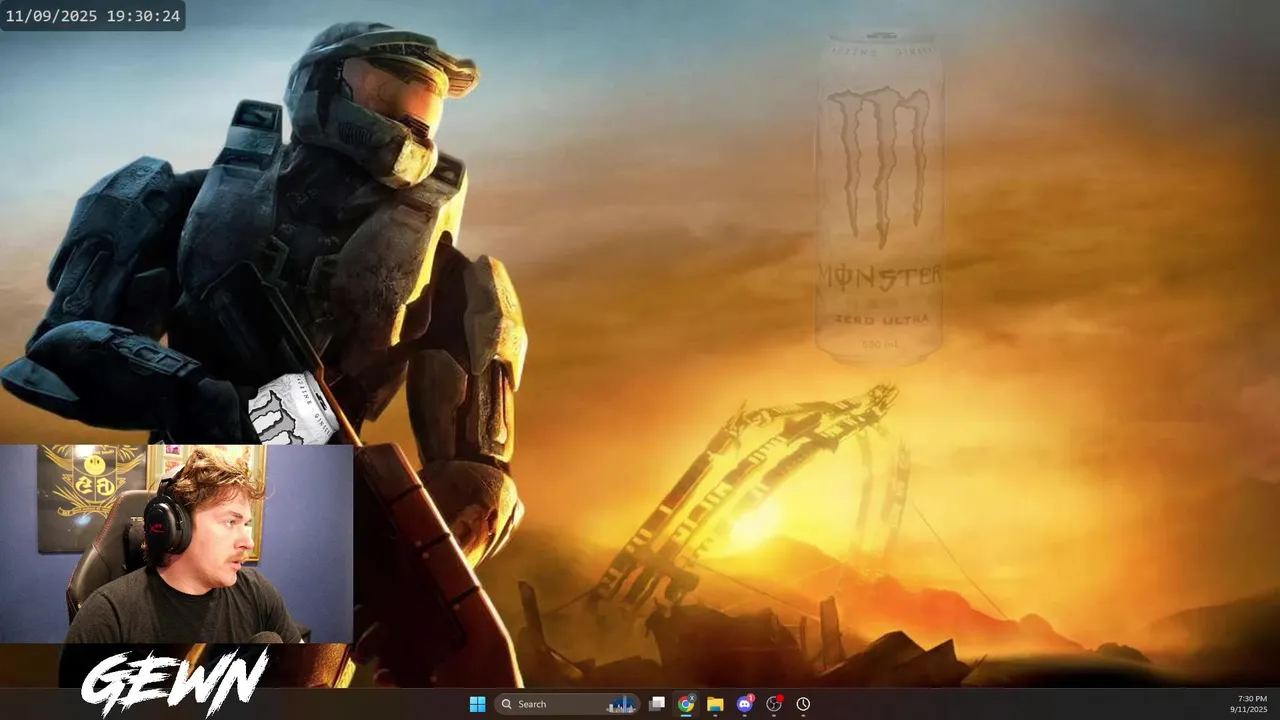The width and height of the screenshot is (1280, 720).
Task: Open the Clock app in the taskbar
Action: pos(803,704)
